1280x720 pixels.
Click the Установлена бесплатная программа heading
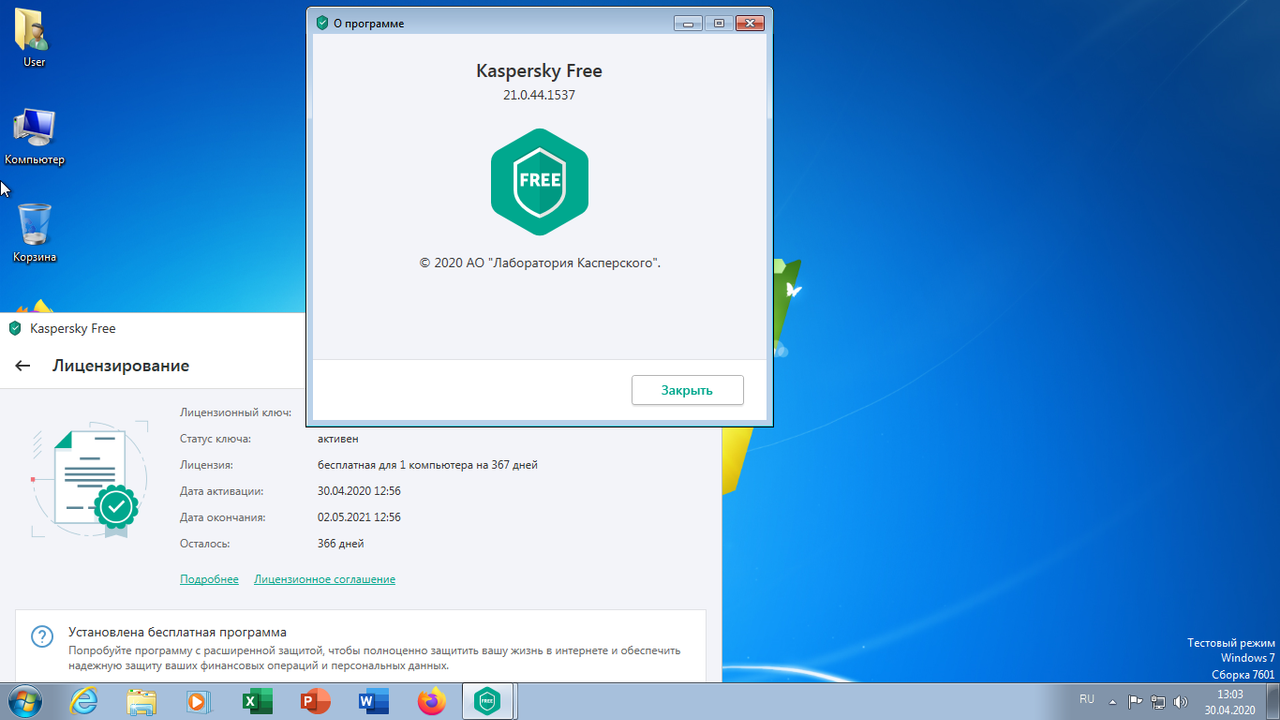tap(177, 632)
